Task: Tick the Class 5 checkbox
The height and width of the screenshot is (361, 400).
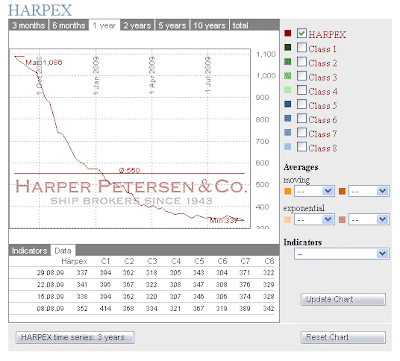Action: click(x=302, y=104)
